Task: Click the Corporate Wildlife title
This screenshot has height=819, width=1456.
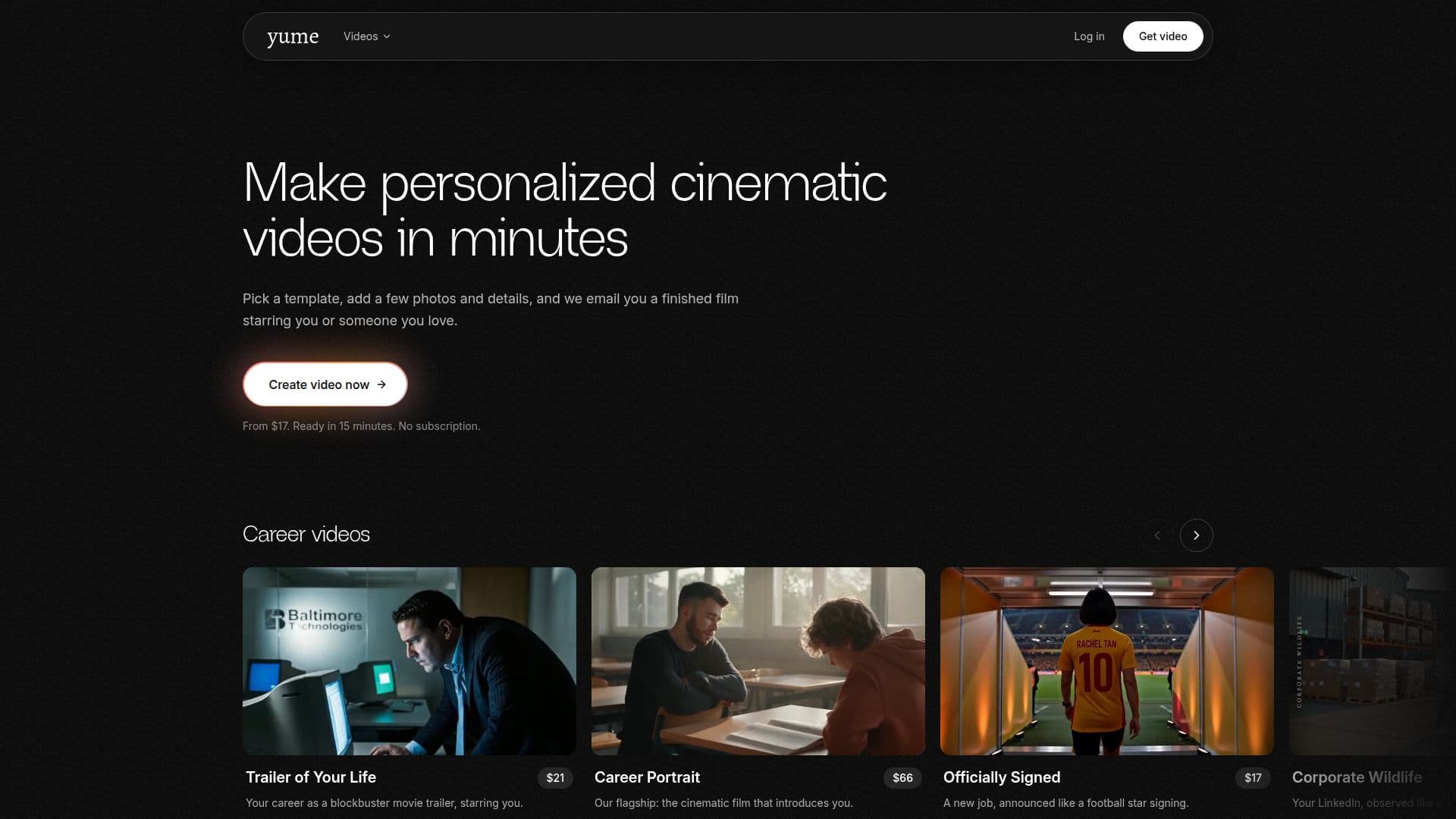Action: coord(1357,777)
